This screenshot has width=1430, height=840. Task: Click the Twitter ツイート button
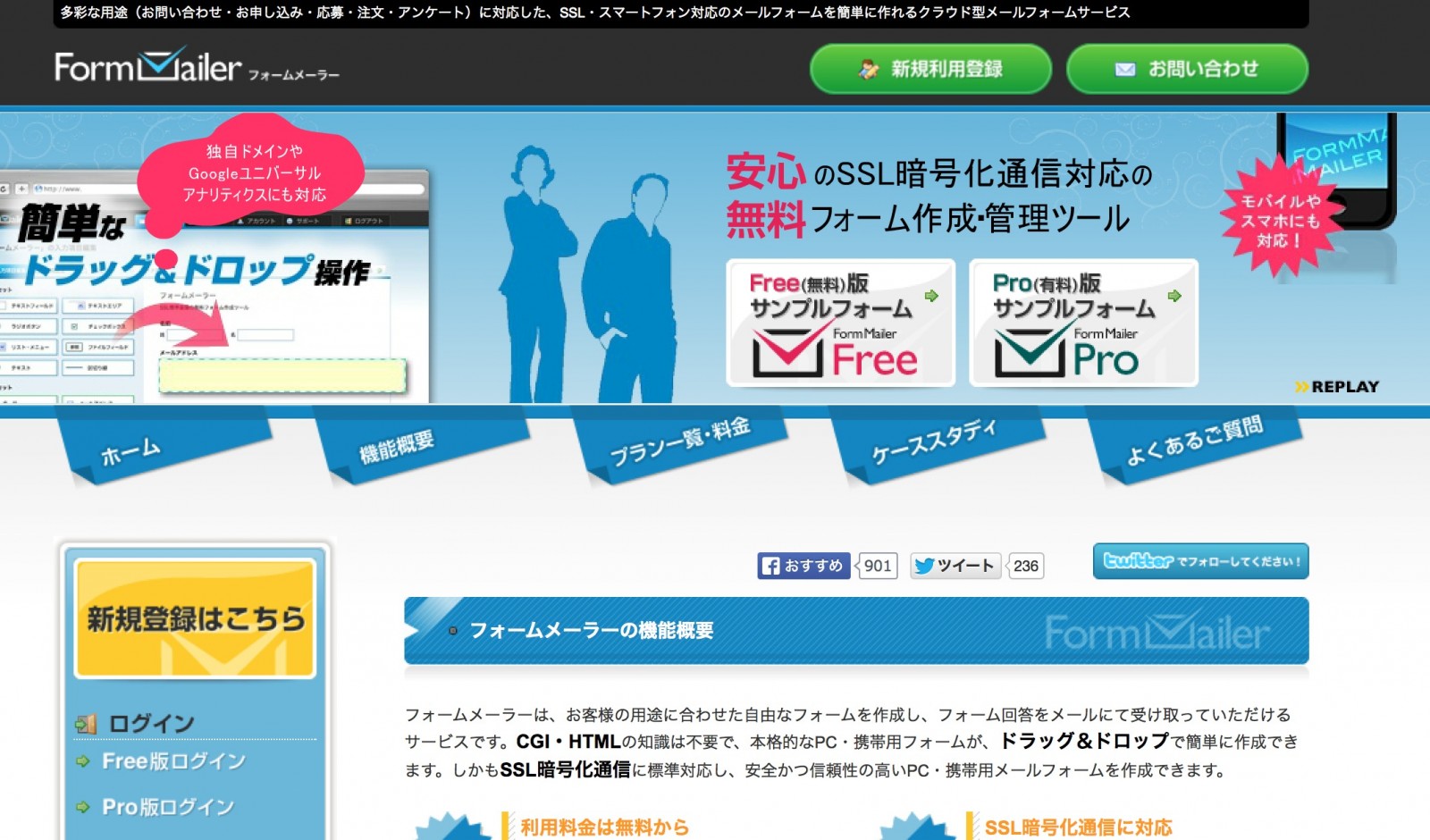(x=955, y=566)
